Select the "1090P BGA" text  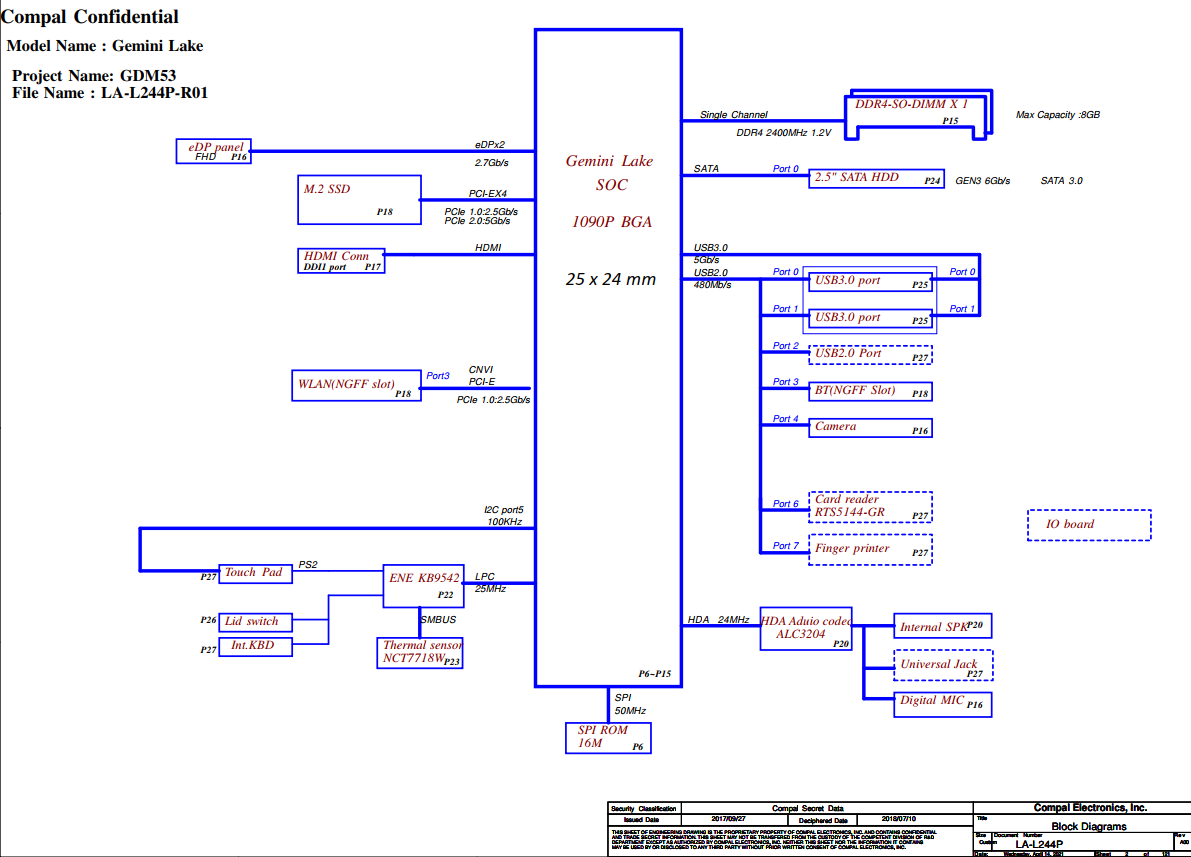pyautogui.click(x=611, y=222)
